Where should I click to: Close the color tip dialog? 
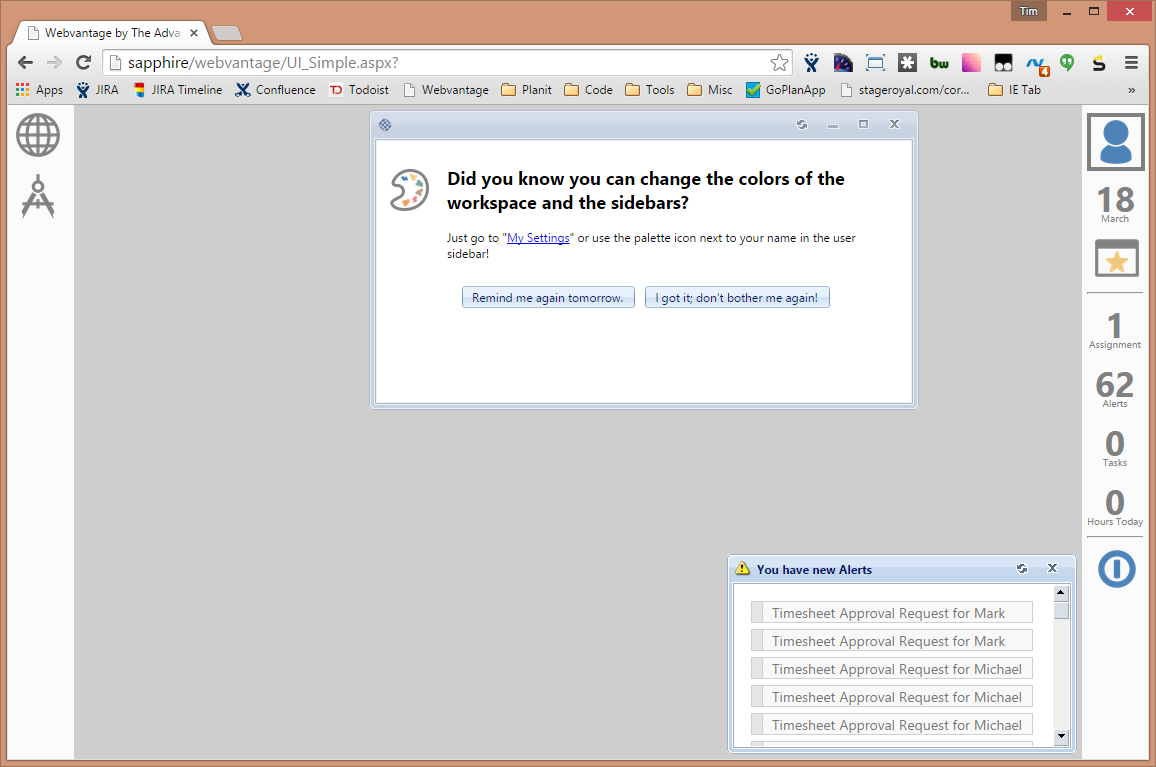tap(894, 124)
